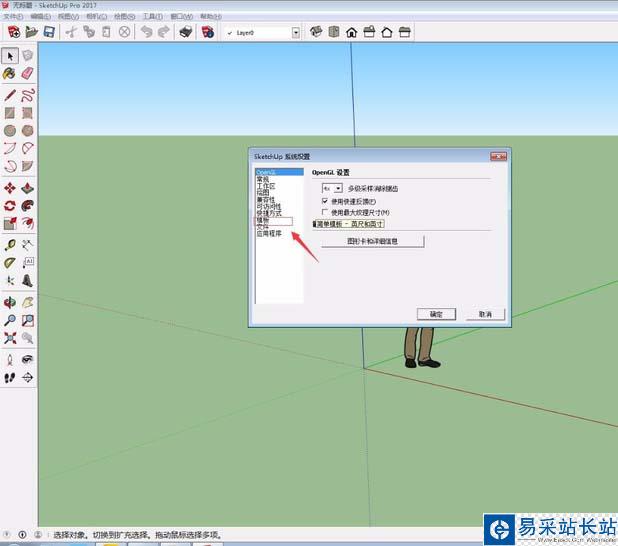Select the 2 Point Arc tool

(27, 148)
